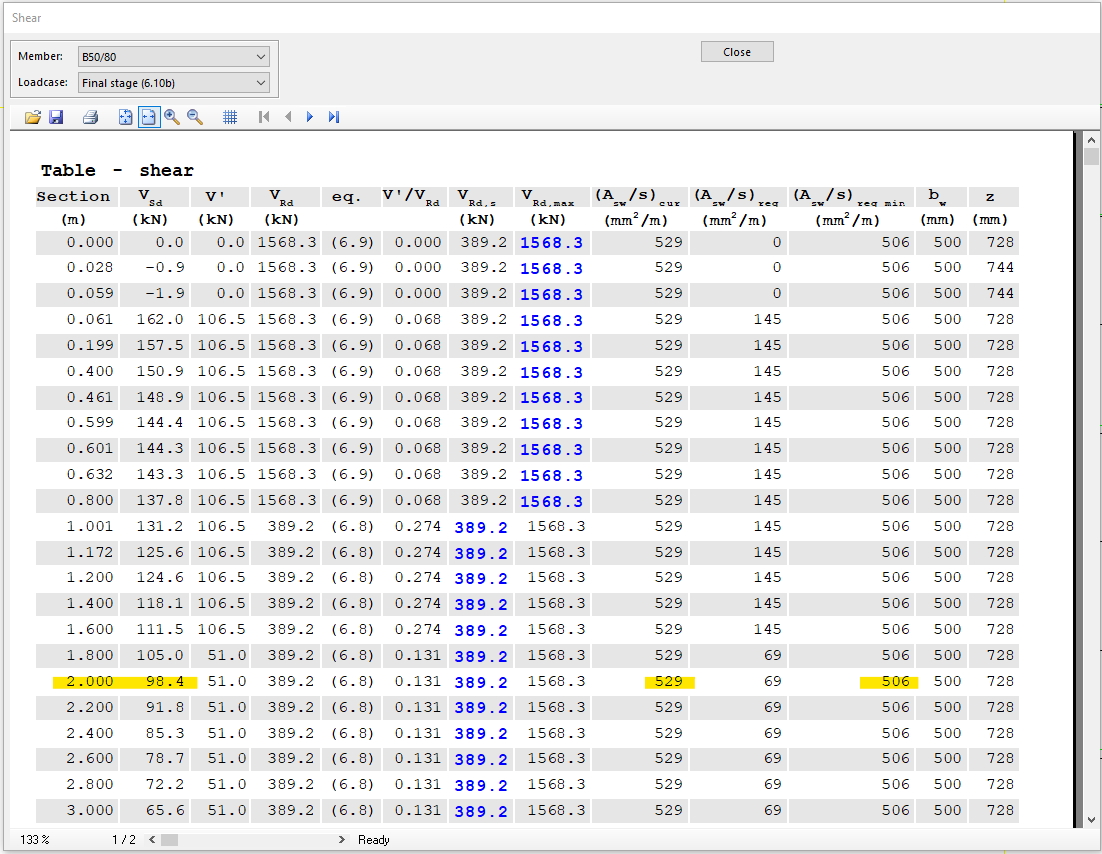
Task: Click the V' value 51.0 in the 2.400 row
Action: click(226, 733)
